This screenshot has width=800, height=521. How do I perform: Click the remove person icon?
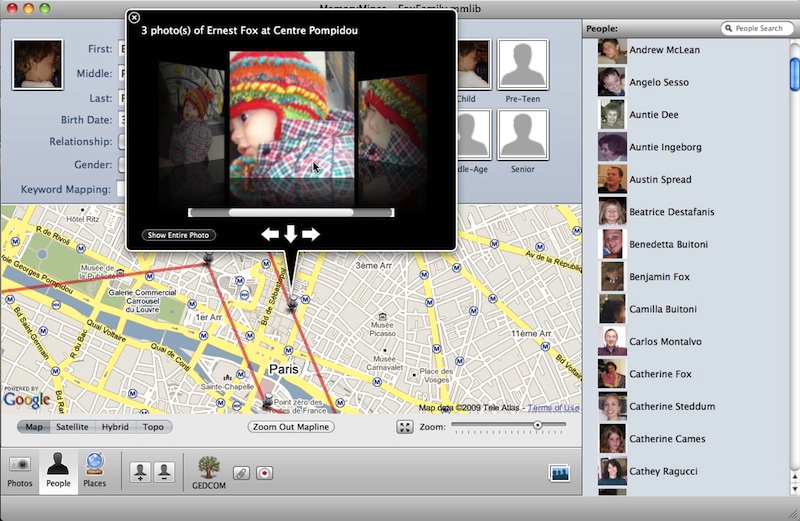[163, 472]
